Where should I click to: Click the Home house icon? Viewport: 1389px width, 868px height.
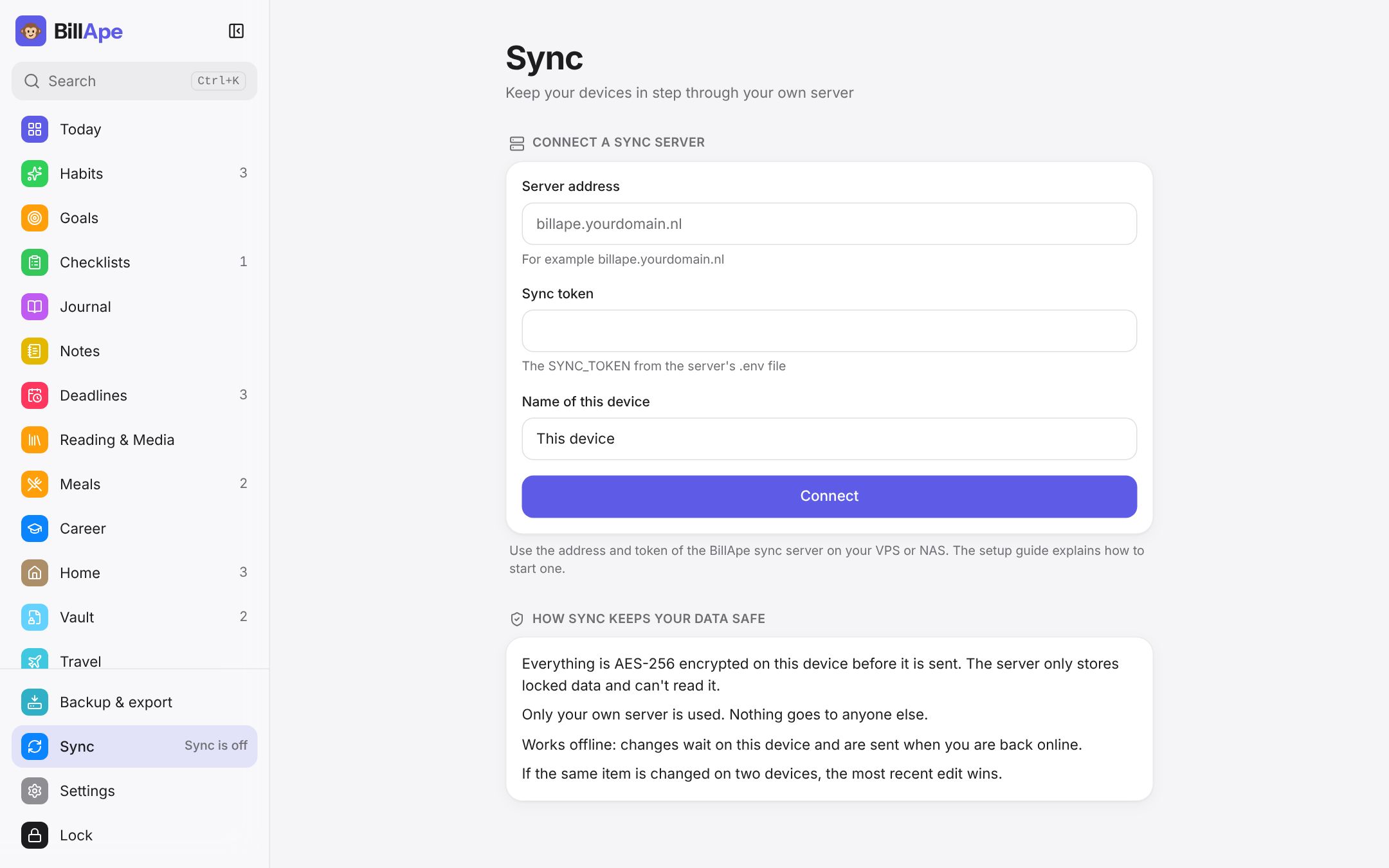[x=35, y=573]
